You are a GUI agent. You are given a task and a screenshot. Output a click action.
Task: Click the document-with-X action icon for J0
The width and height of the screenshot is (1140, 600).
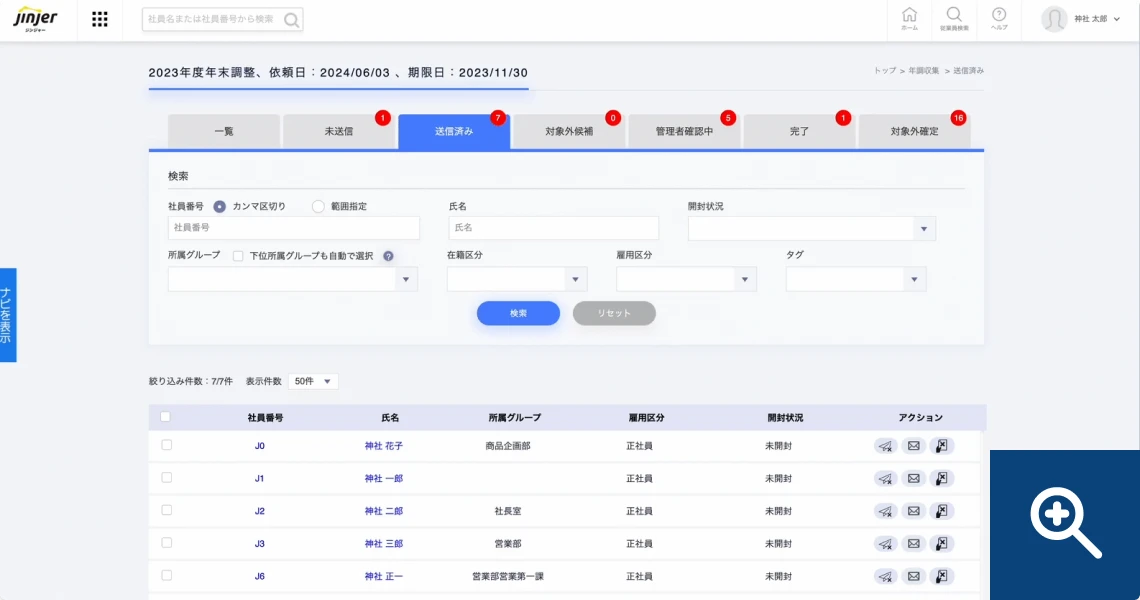coord(942,446)
